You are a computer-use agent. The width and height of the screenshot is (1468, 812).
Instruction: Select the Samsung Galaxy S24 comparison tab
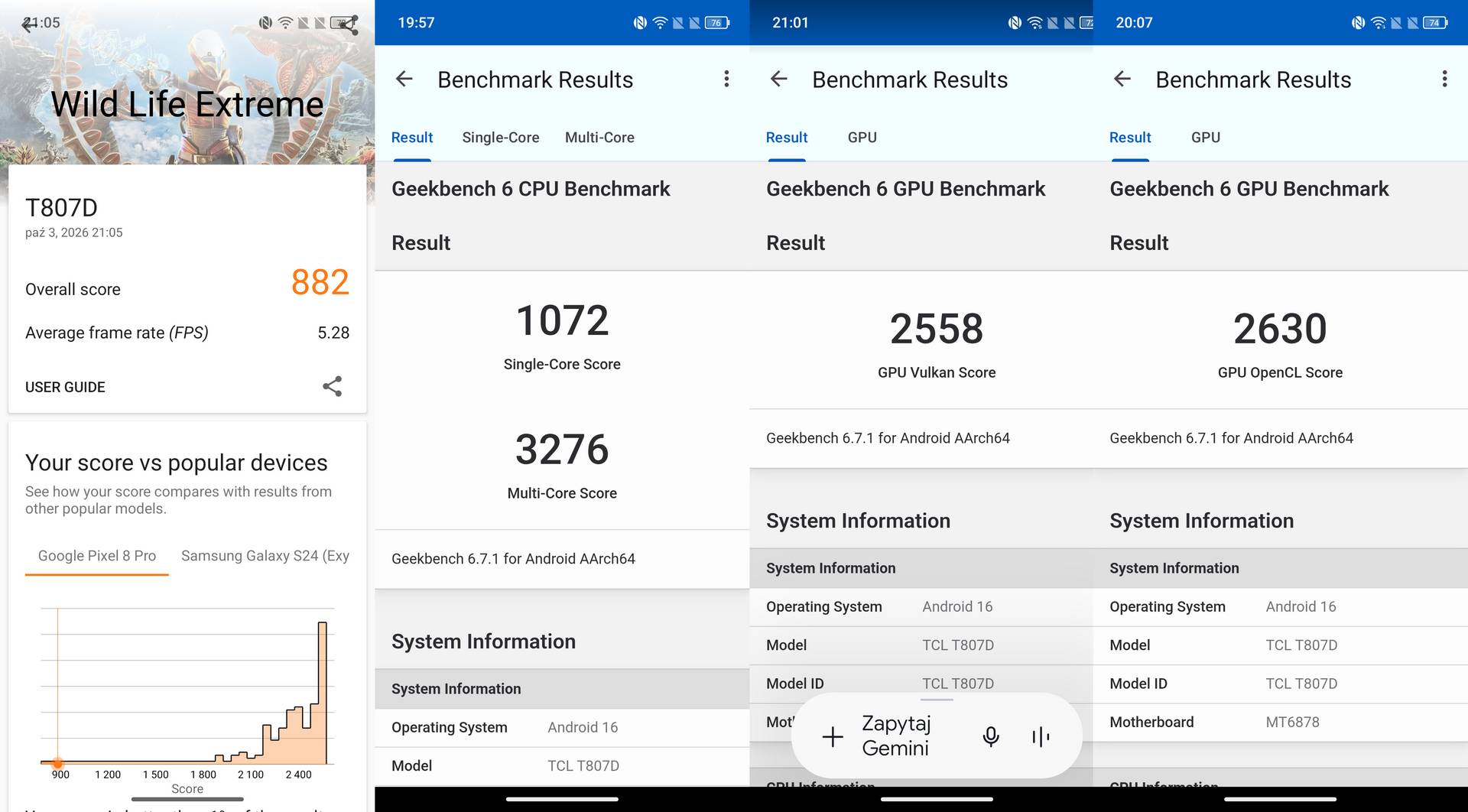point(265,556)
